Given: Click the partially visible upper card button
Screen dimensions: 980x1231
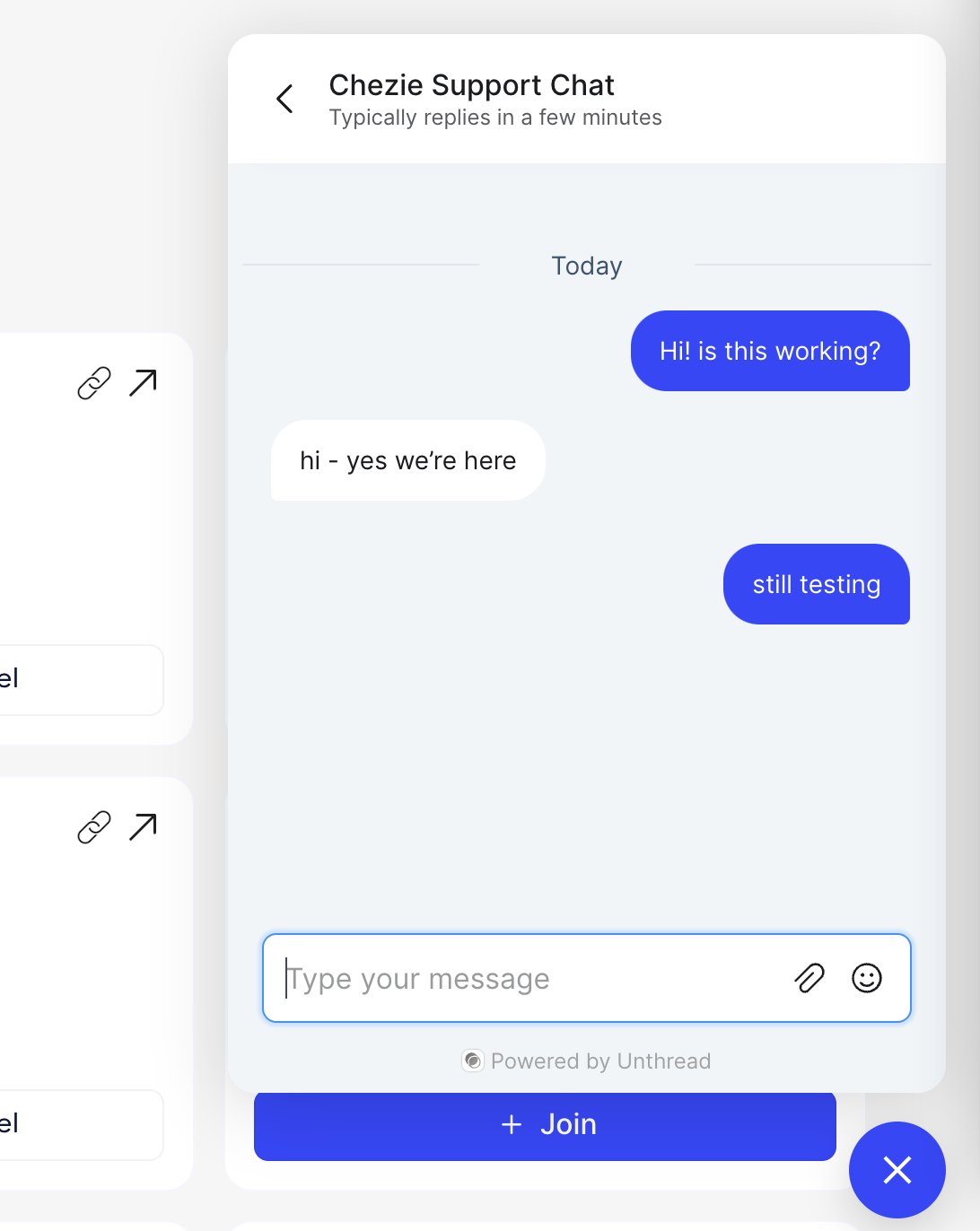Looking at the screenshot, I should point(81,679).
